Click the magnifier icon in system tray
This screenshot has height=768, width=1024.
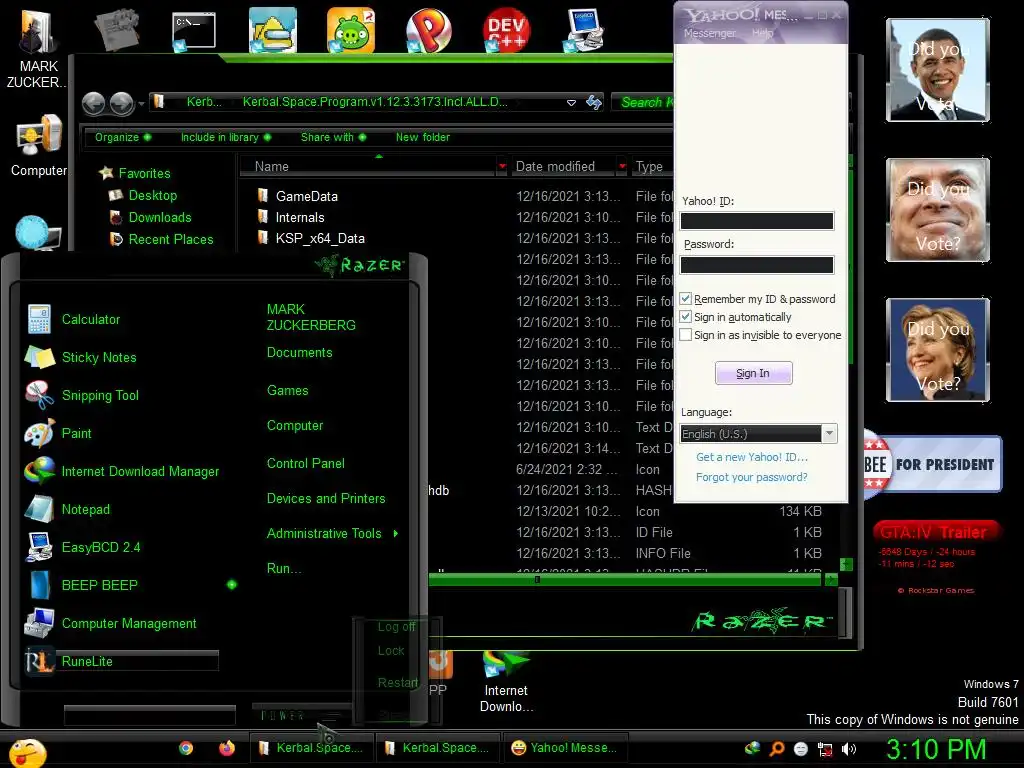(776, 749)
